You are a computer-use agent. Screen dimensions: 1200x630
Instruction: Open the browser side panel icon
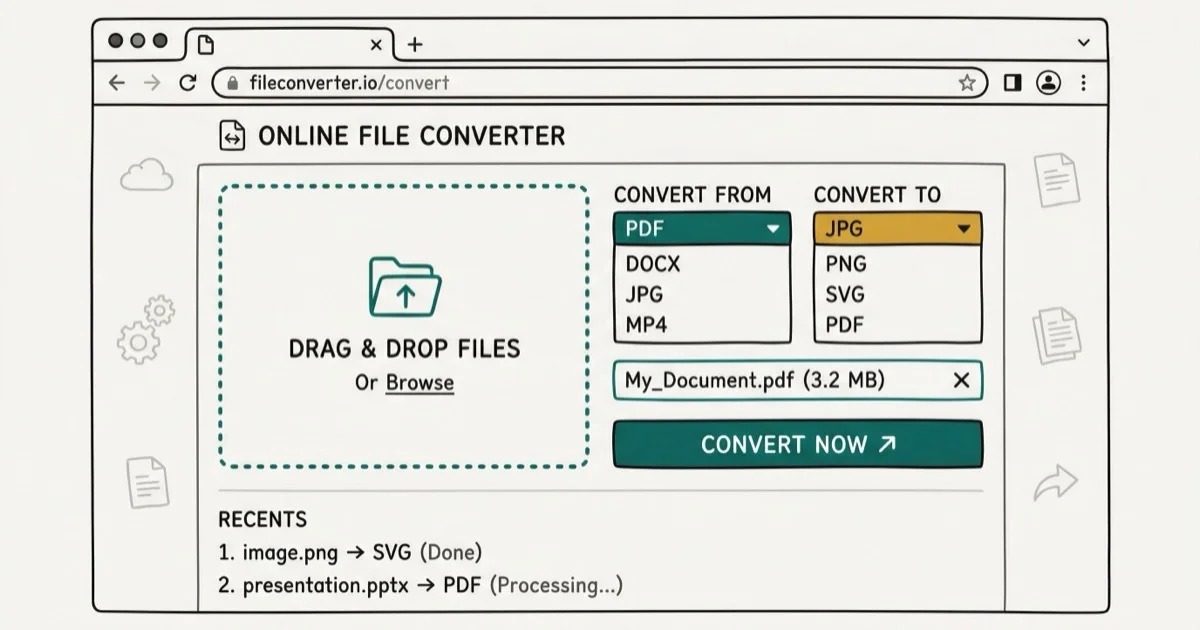point(1012,83)
